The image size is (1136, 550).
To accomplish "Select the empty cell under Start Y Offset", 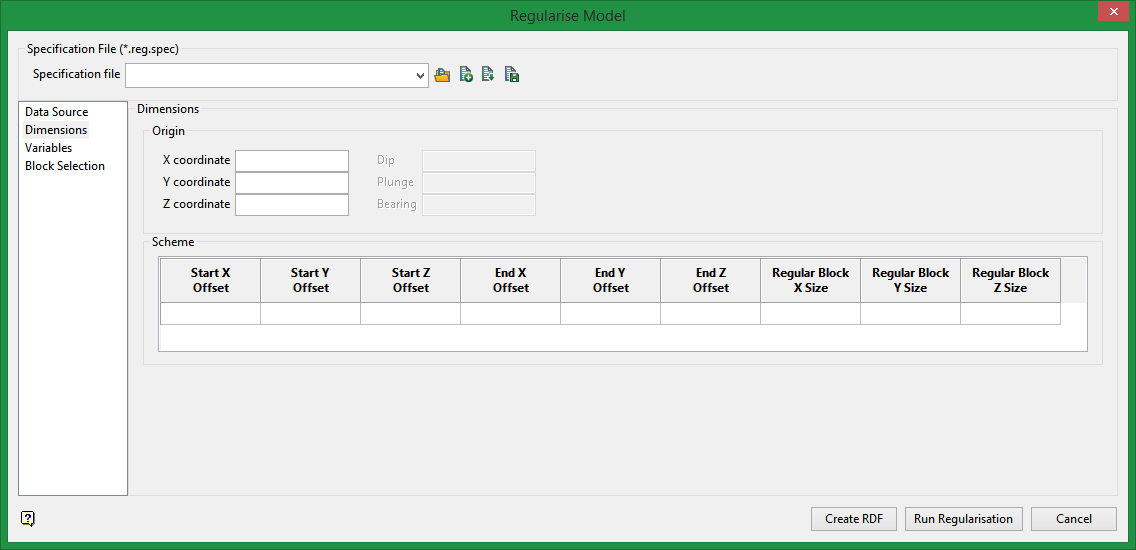I will coord(310,314).
